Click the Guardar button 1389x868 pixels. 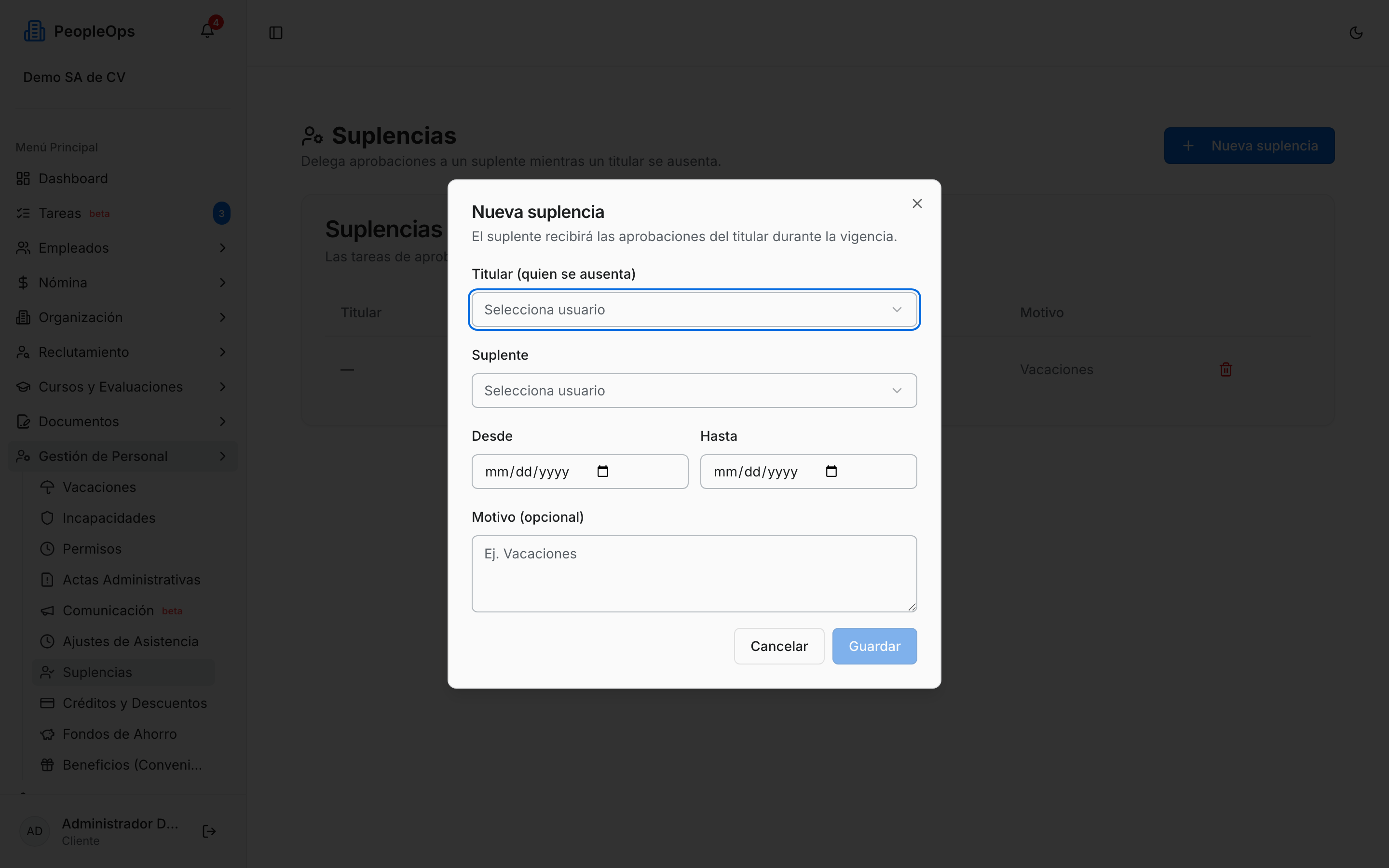point(874,646)
